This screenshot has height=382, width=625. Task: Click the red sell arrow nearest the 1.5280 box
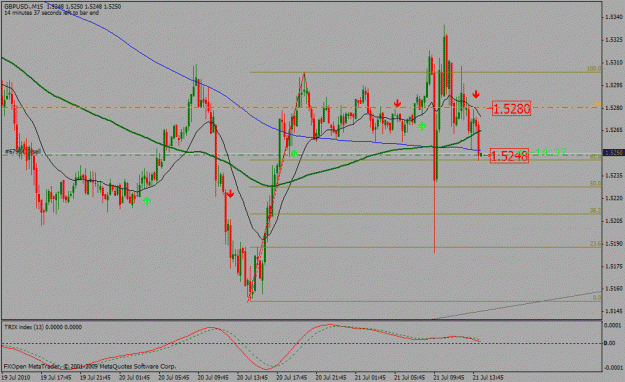pyautogui.click(x=476, y=94)
